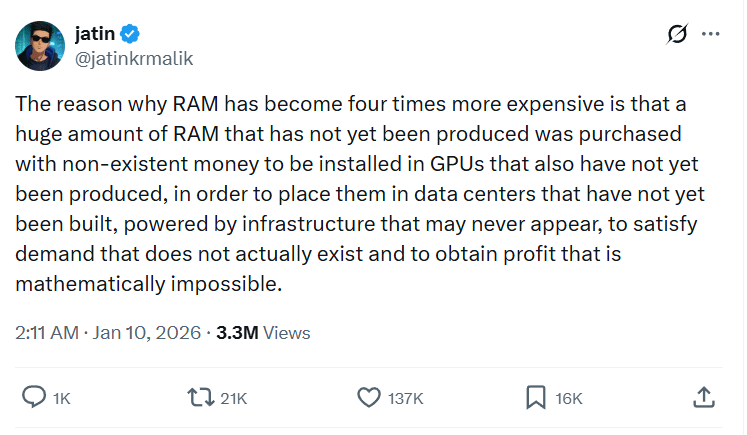Viewport: 747px width, 435px height.
Task: Share the post via the upload arrow icon
Action: (703, 397)
